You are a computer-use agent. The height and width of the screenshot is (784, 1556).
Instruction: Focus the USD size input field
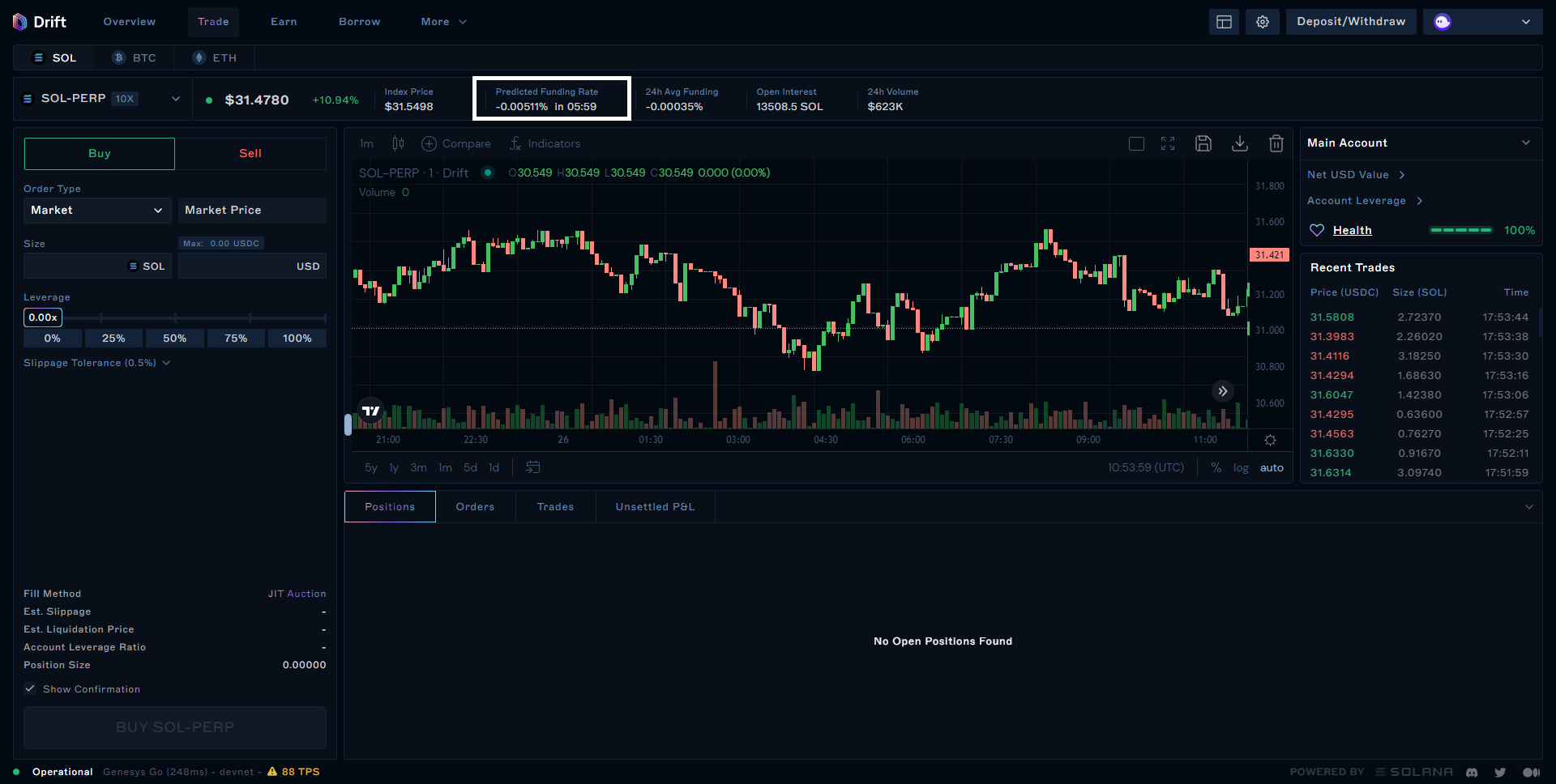(x=252, y=266)
